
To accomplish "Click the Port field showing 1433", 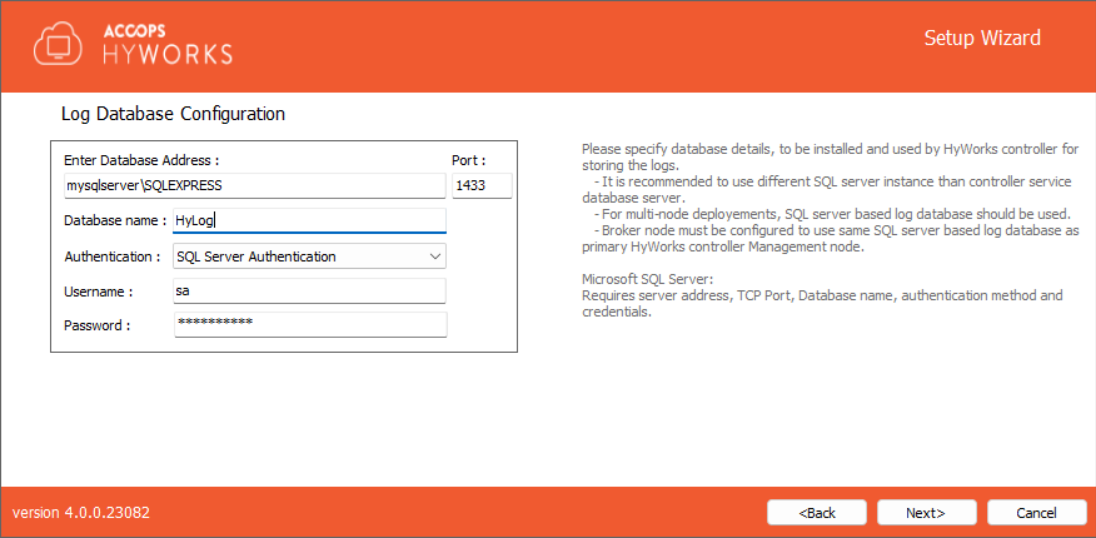I will (x=481, y=186).
